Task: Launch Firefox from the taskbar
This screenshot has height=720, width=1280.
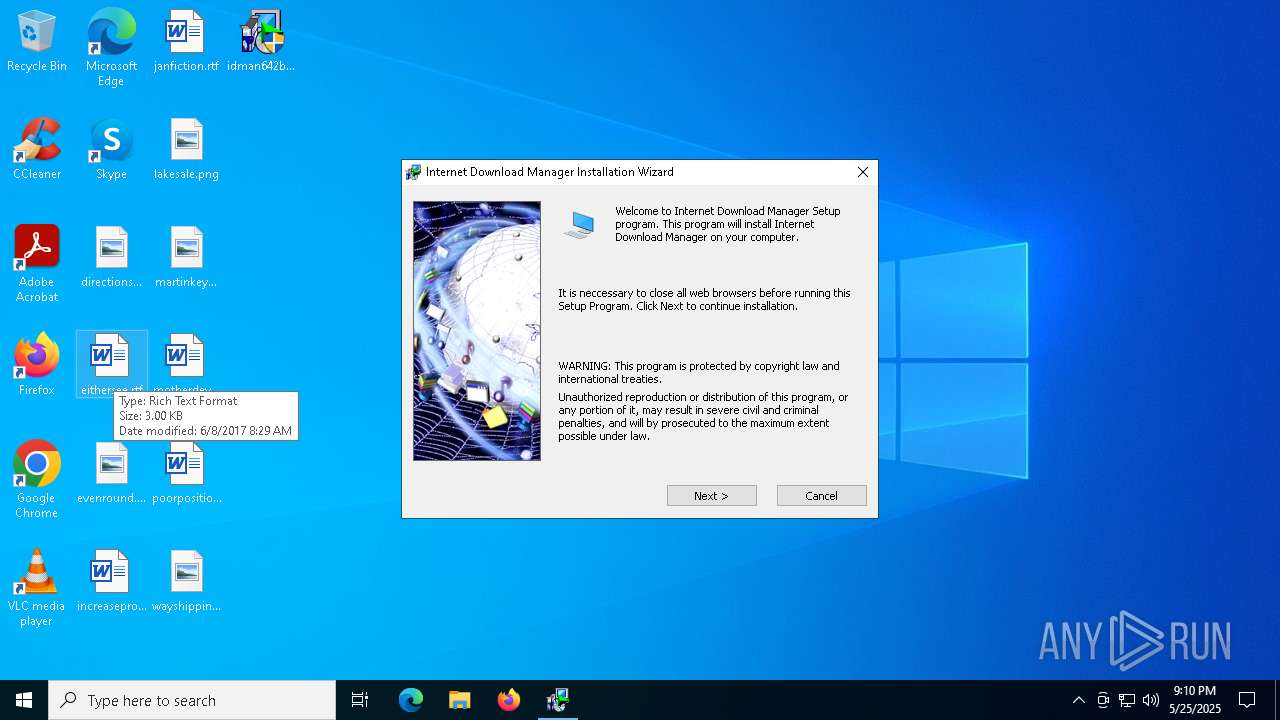Action: coord(508,700)
